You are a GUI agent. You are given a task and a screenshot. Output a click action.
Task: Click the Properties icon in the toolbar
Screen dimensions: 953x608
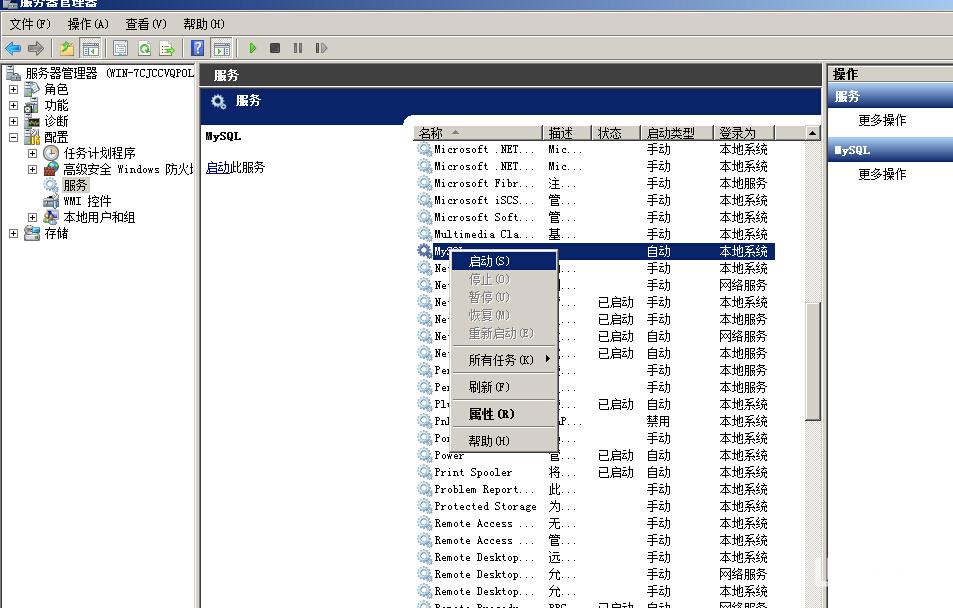[x=121, y=48]
